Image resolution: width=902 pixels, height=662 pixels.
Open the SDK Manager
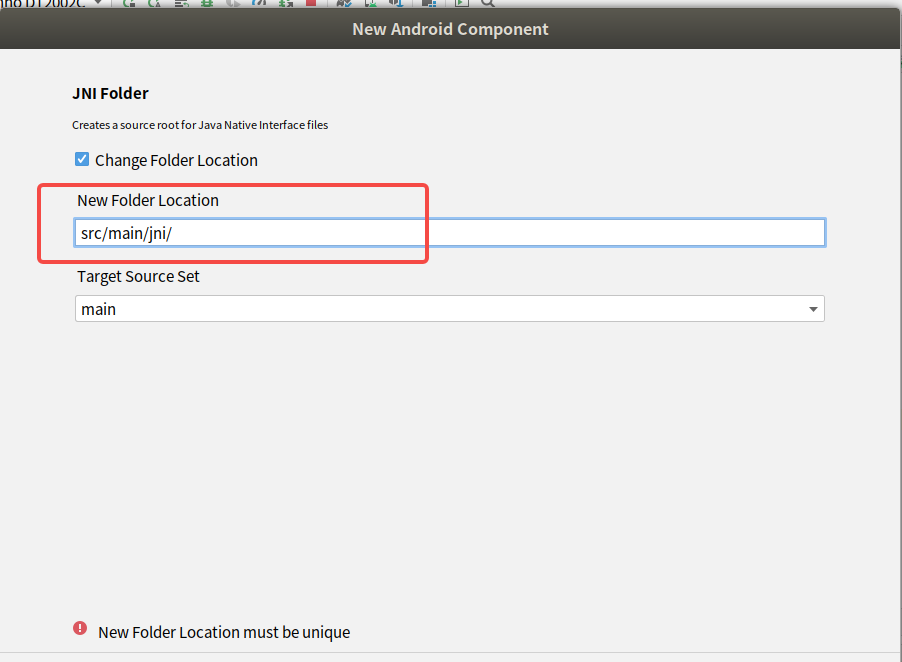(x=395, y=4)
